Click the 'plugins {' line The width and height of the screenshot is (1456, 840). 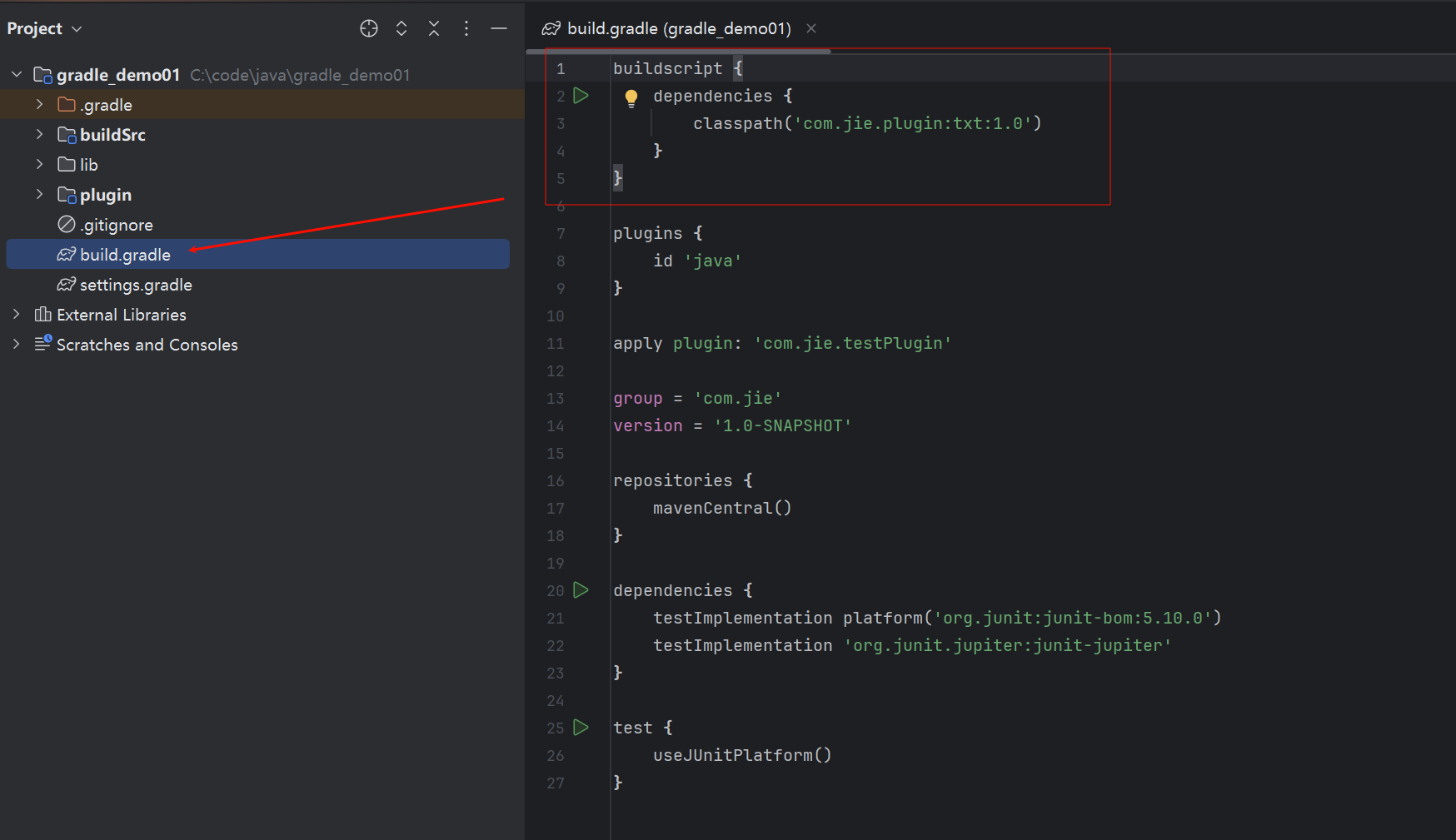(658, 233)
